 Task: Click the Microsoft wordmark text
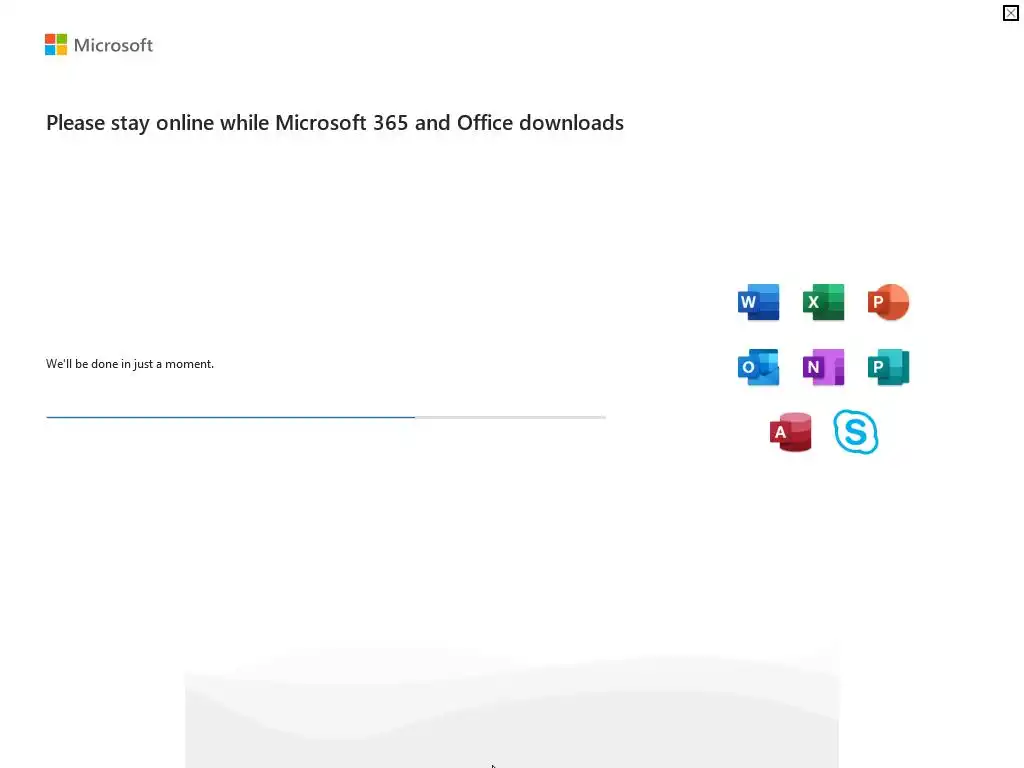coord(113,45)
